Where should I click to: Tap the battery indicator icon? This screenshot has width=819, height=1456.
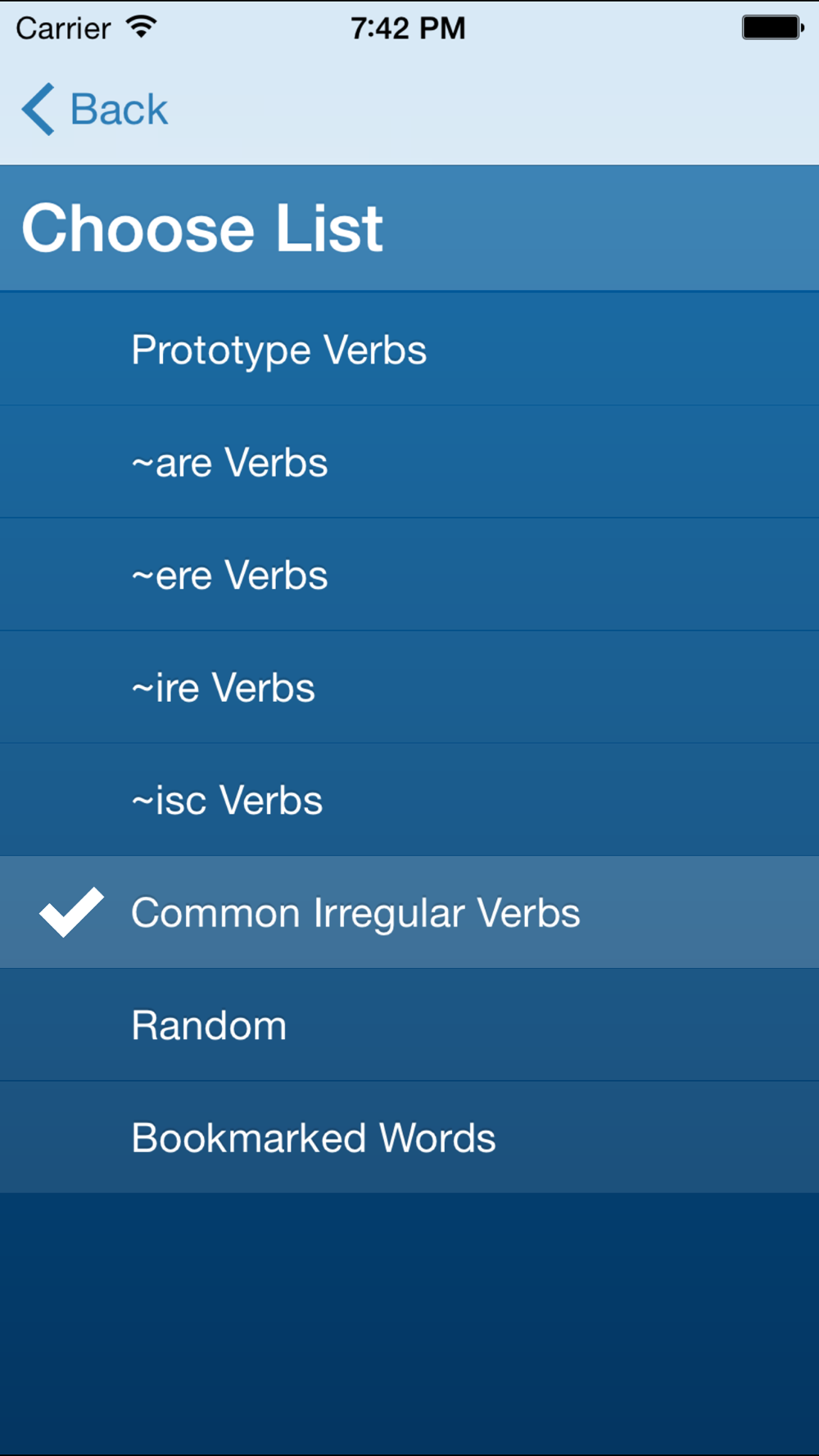click(x=771, y=27)
